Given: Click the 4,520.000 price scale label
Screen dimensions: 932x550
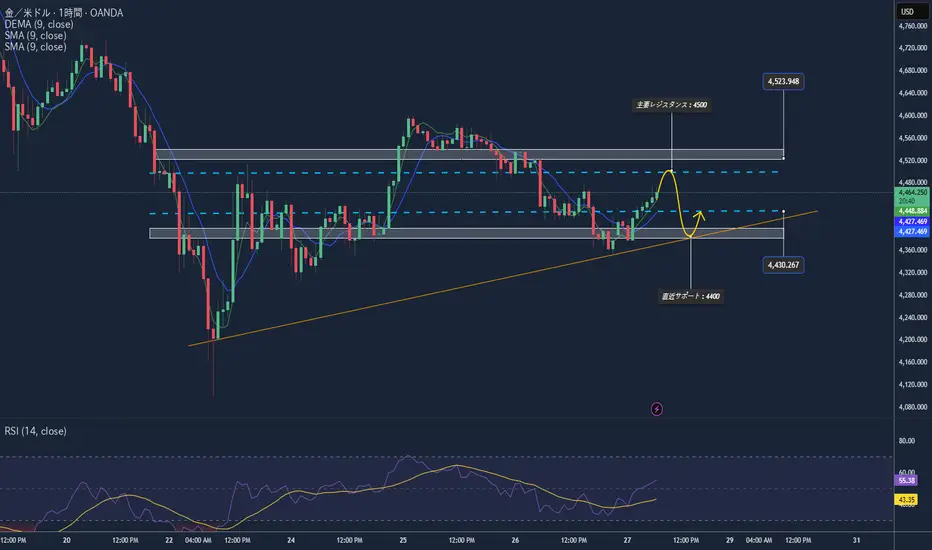Looking at the screenshot, I should pyautogui.click(x=912, y=161).
